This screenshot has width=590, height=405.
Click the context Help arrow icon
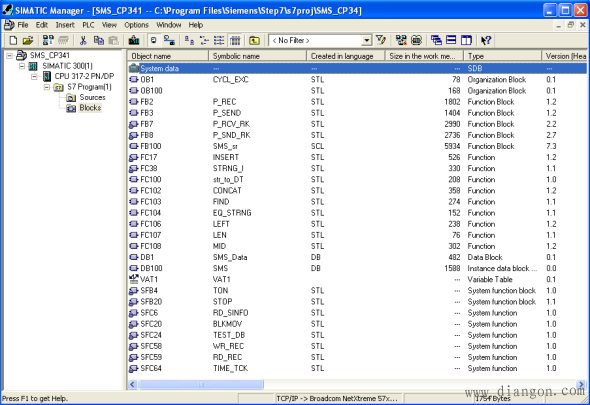(x=486, y=40)
